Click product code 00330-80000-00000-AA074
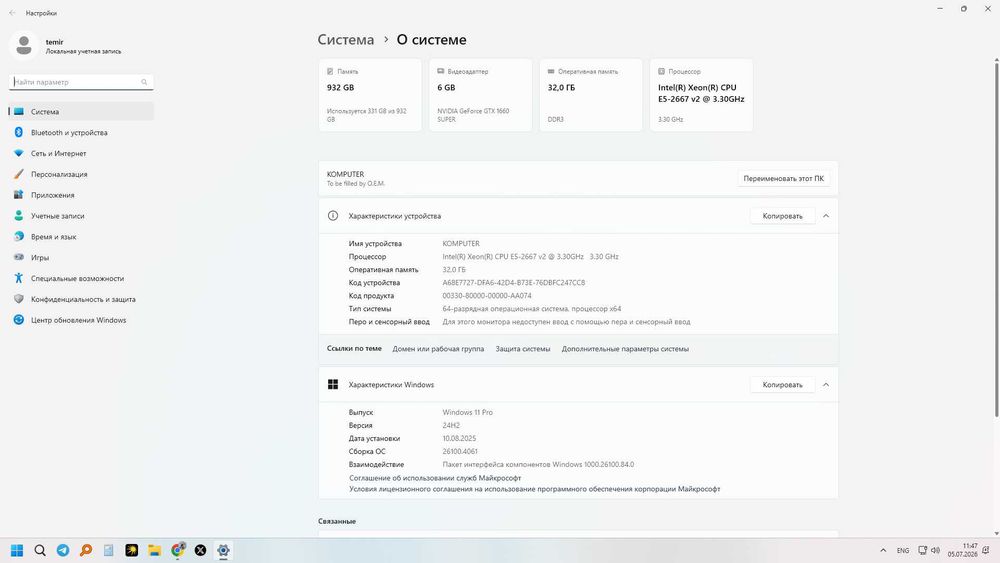 [x=487, y=296]
